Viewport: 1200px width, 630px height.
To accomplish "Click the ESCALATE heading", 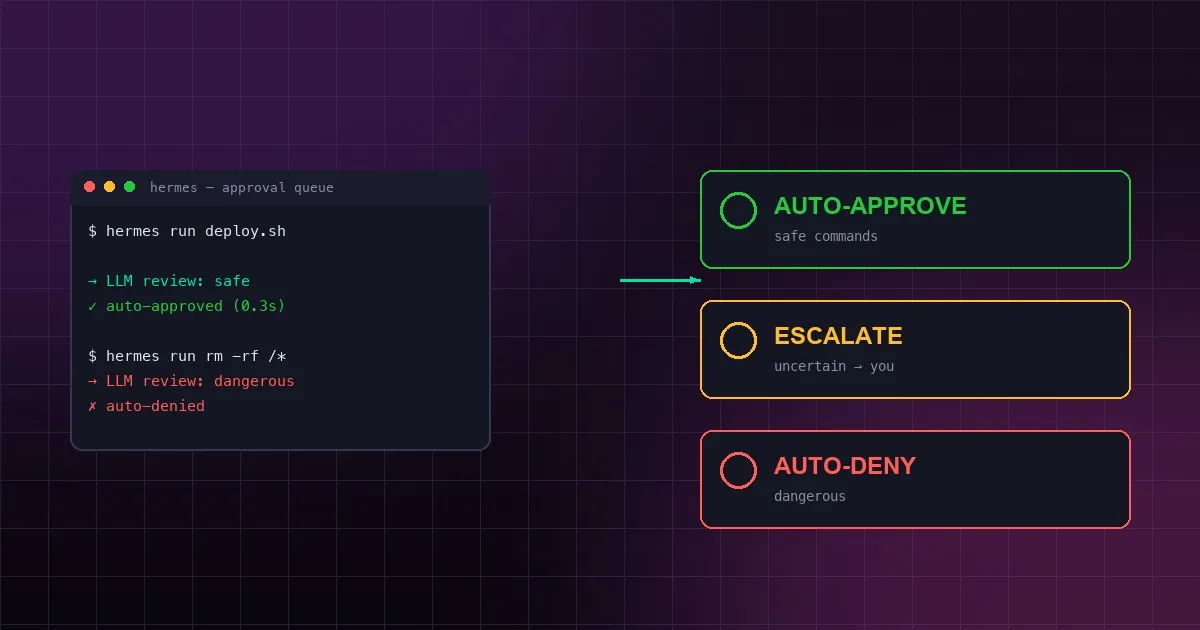I will pyautogui.click(x=838, y=336).
